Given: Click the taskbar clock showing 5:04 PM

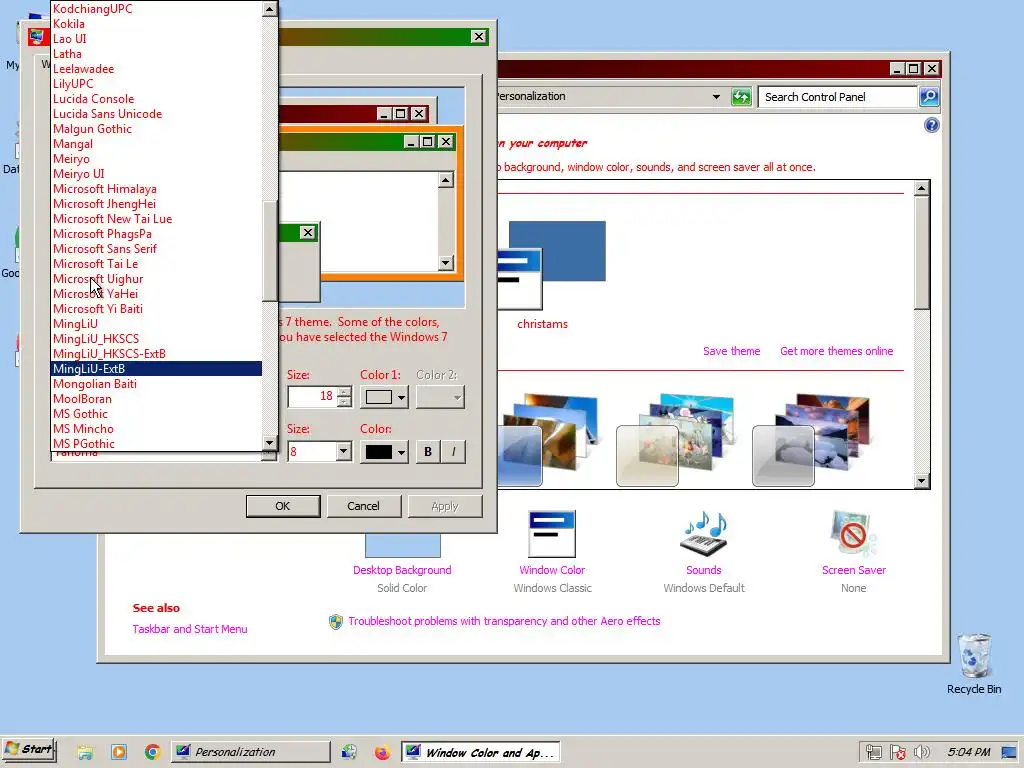Looking at the screenshot, I should click(968, 752).
